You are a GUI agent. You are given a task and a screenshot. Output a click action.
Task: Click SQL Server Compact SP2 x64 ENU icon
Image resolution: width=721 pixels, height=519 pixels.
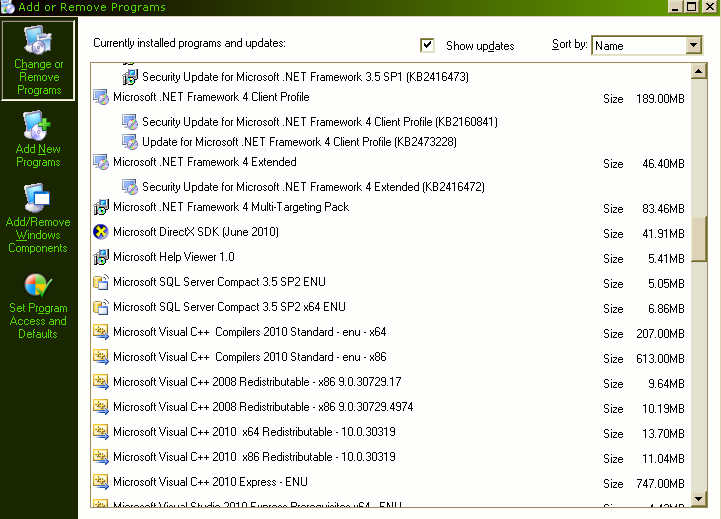click(101, 307)
